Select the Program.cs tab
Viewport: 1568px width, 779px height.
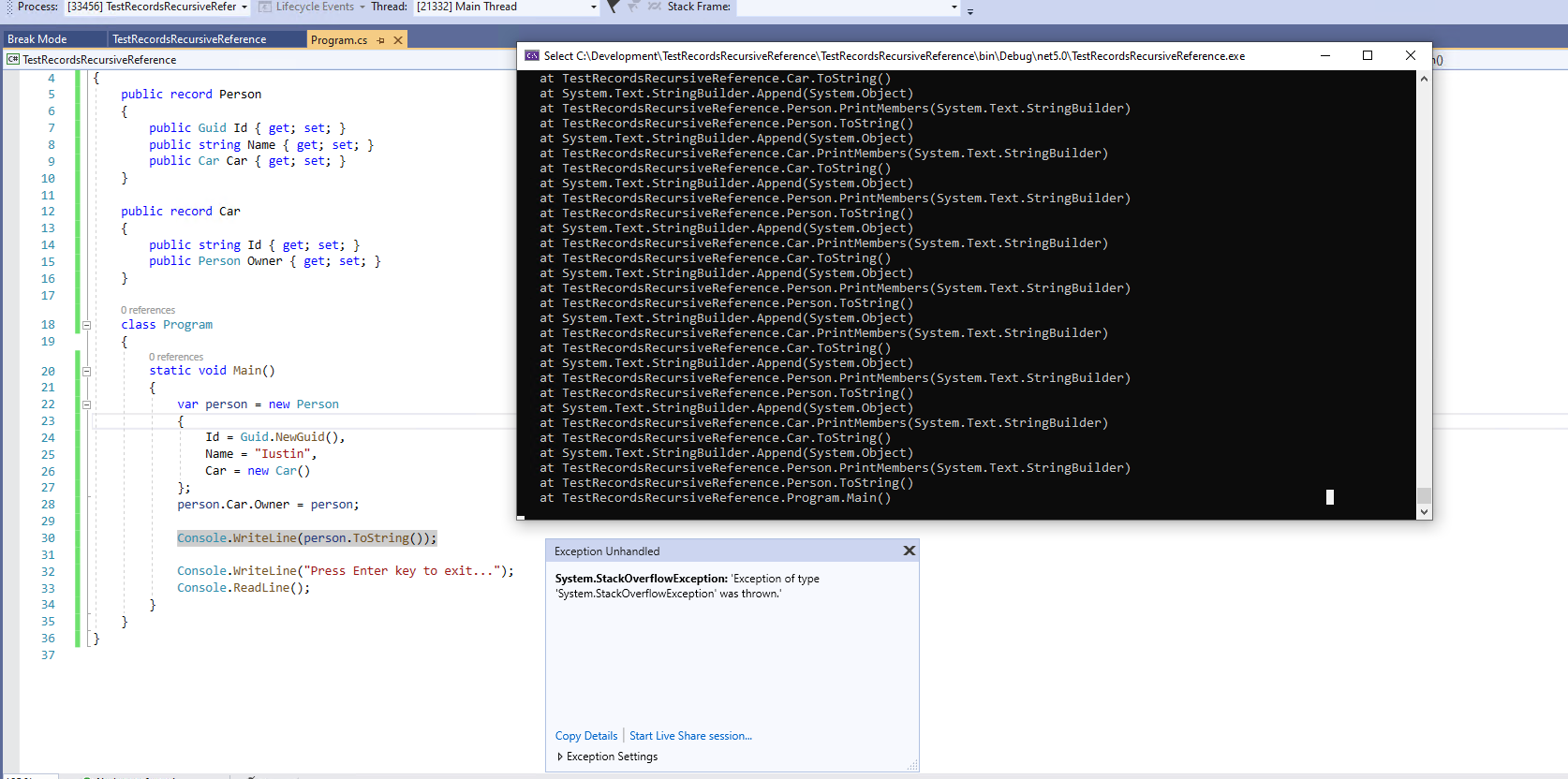[339, 40]
